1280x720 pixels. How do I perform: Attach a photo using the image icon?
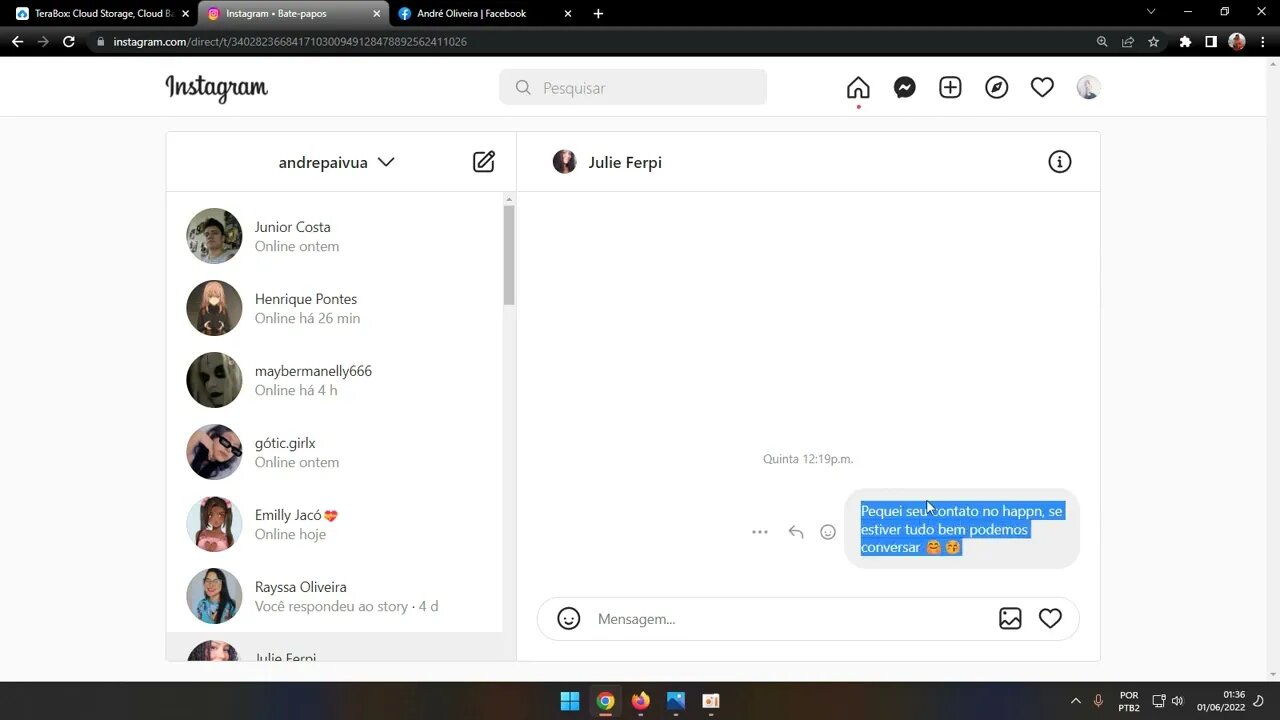1010,619
